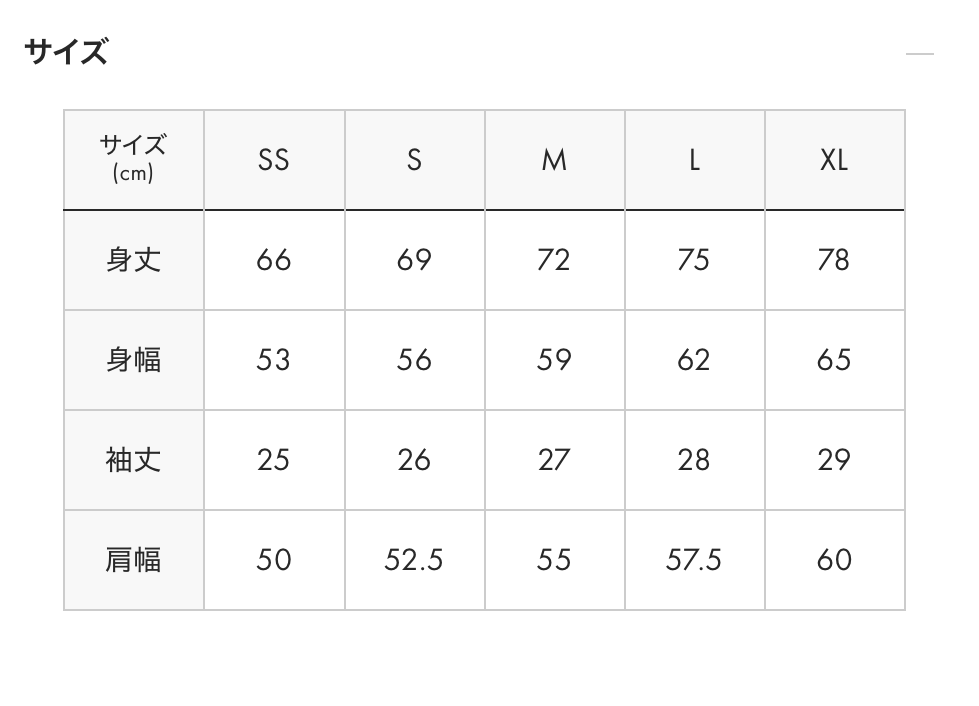
Task: Select the XL column header
Action: 834,160
